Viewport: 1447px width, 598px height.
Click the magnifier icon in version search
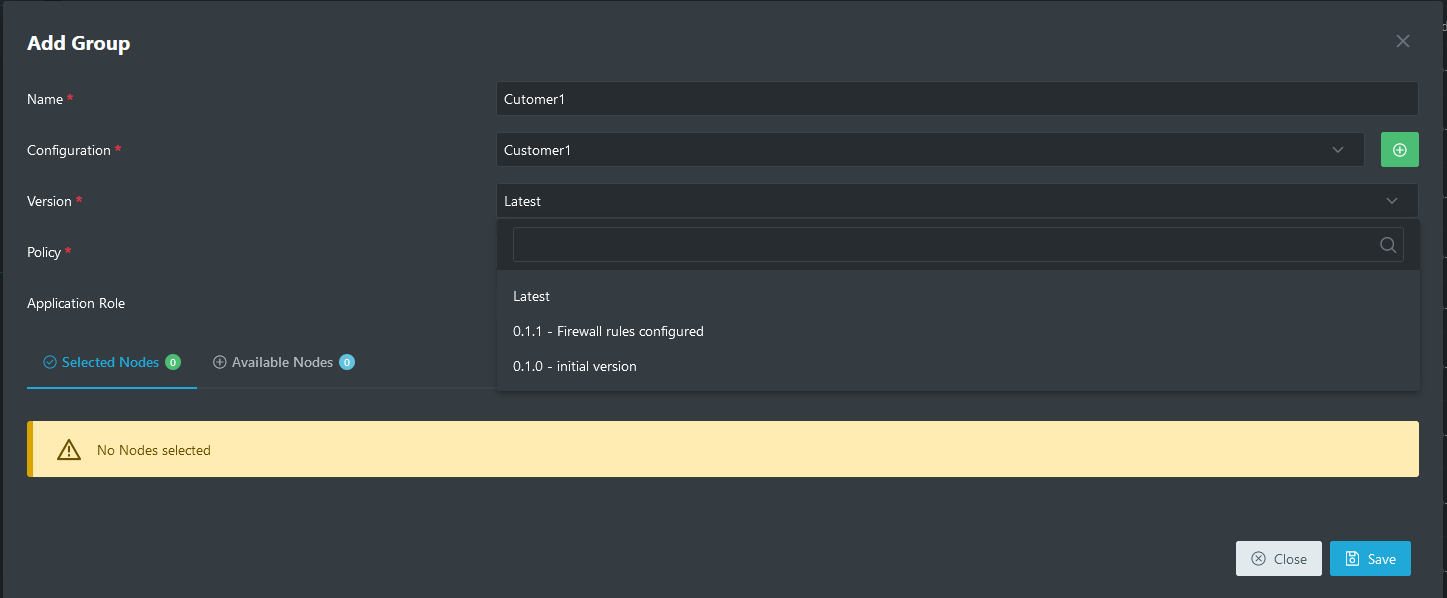(1387, 245)
